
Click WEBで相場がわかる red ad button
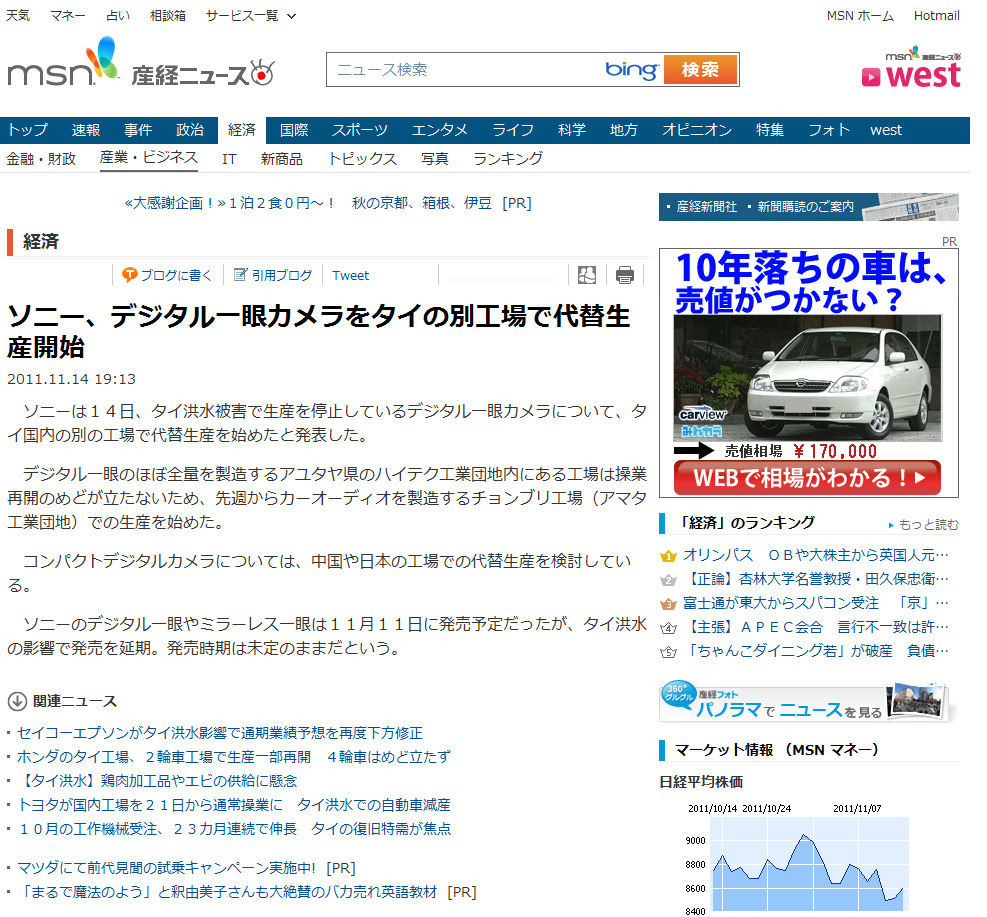point(808,478)
